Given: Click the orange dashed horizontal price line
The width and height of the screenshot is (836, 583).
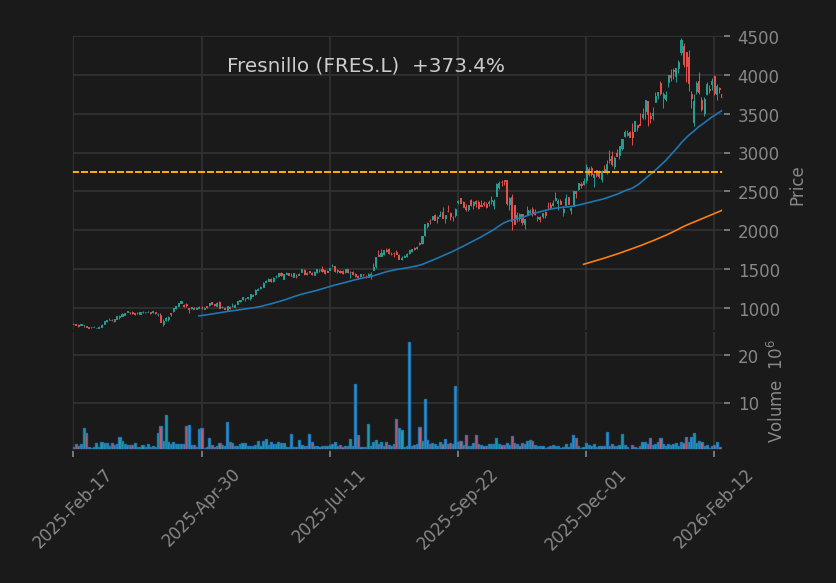Looking at the screenshot, I should (x=300, y=172).
